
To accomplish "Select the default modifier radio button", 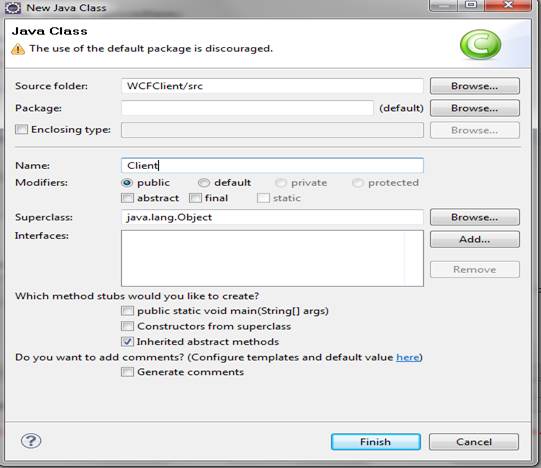I will [x=204, y=183].
